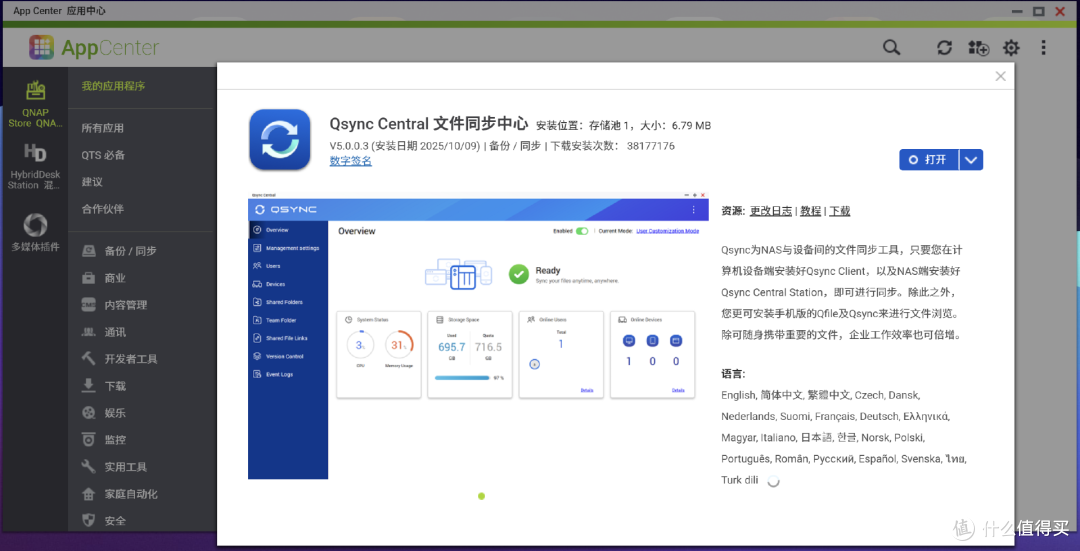
Task: Select 我的应用程序 in sidebar
Action: click(113, 86)
